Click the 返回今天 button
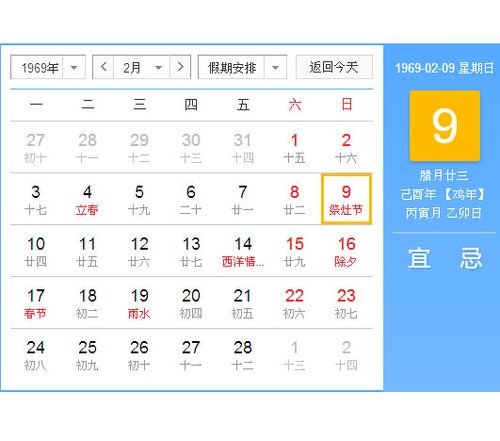The height and width of the screenshot is (441, 500). 334,67
